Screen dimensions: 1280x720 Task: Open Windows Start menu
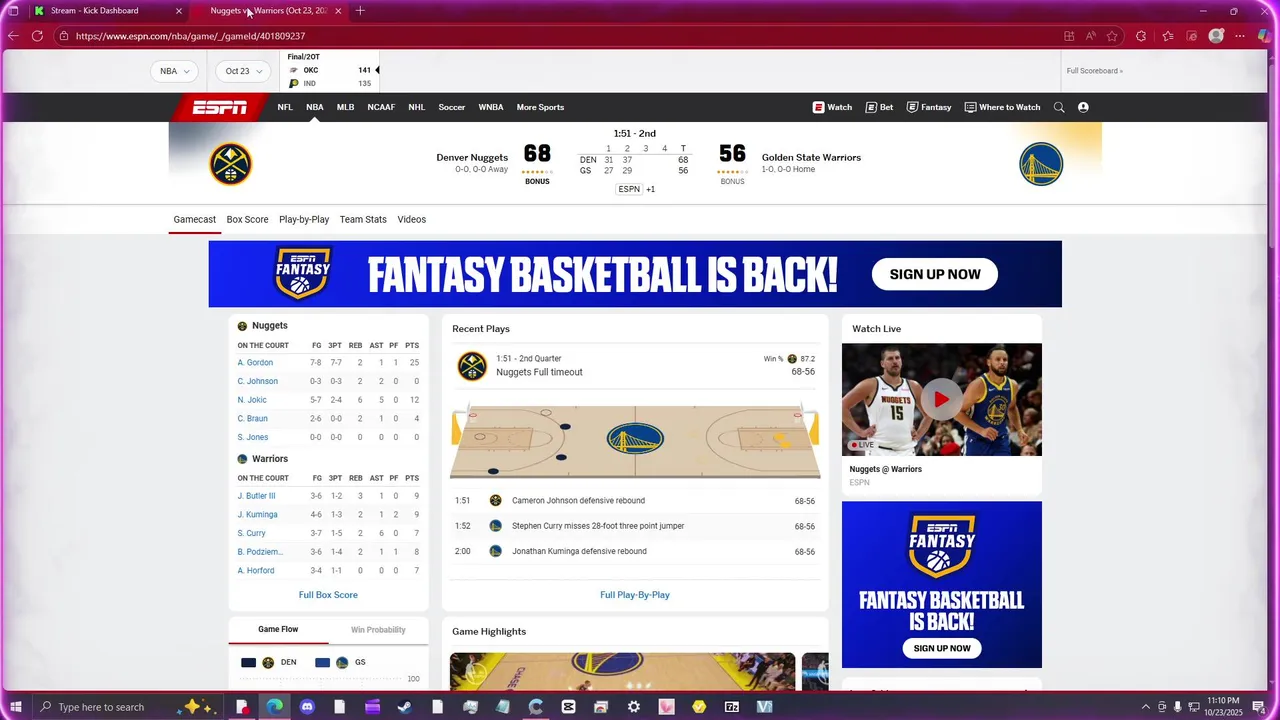tap(14, 707)
